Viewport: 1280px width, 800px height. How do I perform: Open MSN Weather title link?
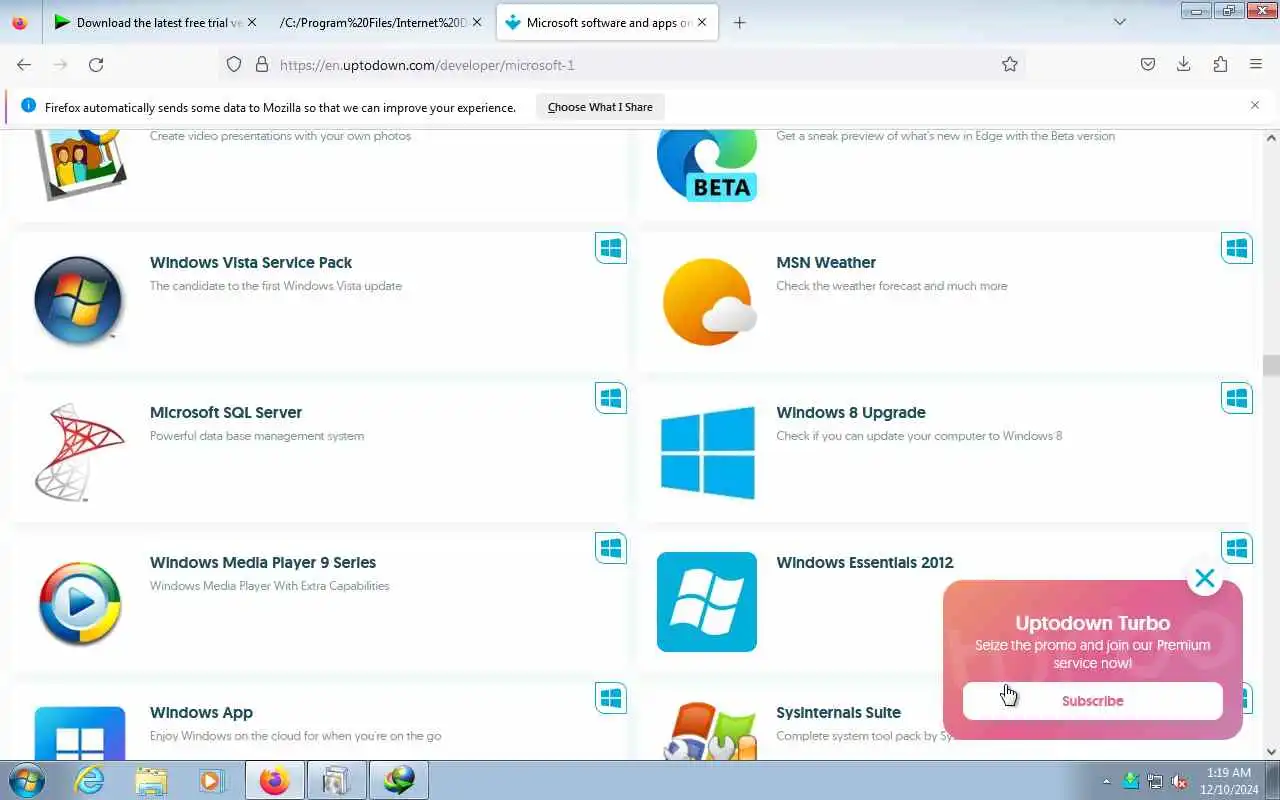(826, 262)
